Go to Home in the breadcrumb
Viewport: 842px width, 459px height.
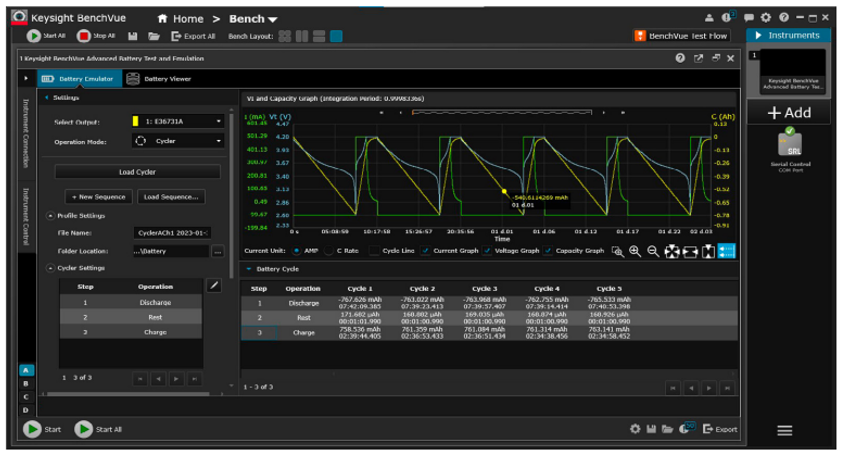tap(180, 18)
